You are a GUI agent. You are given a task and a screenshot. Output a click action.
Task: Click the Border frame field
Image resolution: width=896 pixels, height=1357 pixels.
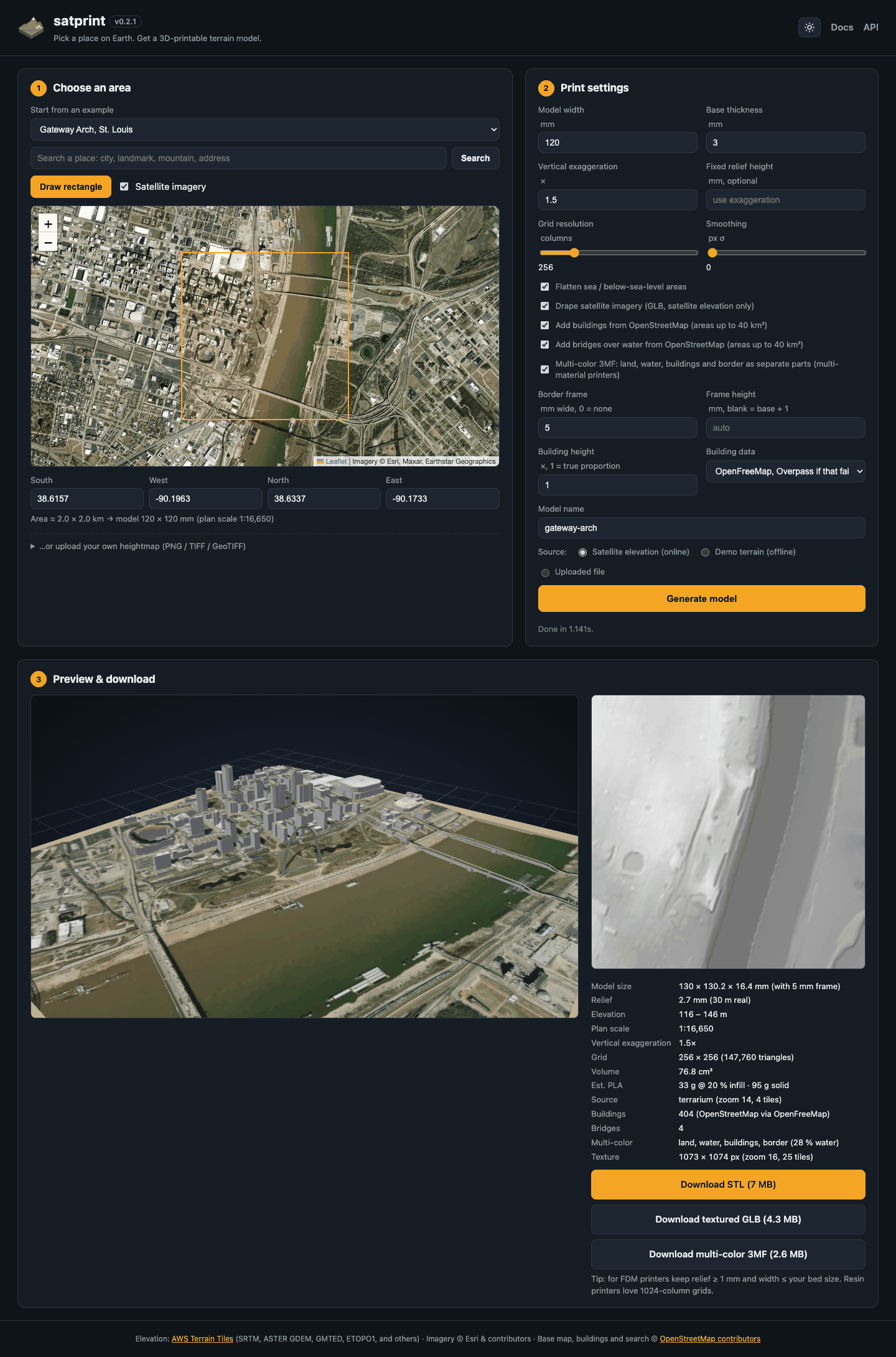(x=617, y=428)
